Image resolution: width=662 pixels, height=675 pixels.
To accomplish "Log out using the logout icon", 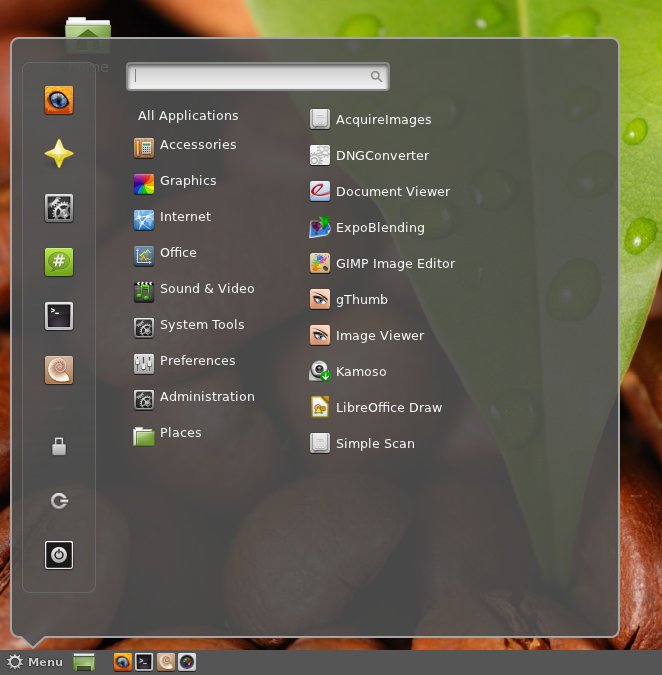I will (x=59, y=501).
